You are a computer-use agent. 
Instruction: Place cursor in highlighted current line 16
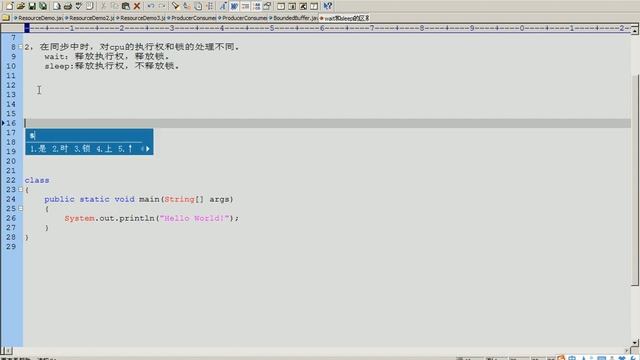(327, 123)
